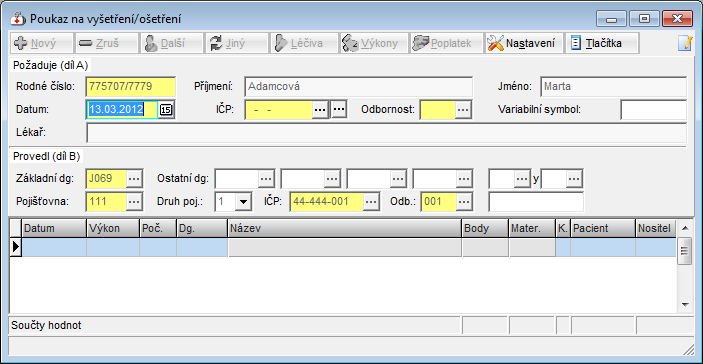Click the Odbornost field
703x364 pixels.
[x=438, y=109]
